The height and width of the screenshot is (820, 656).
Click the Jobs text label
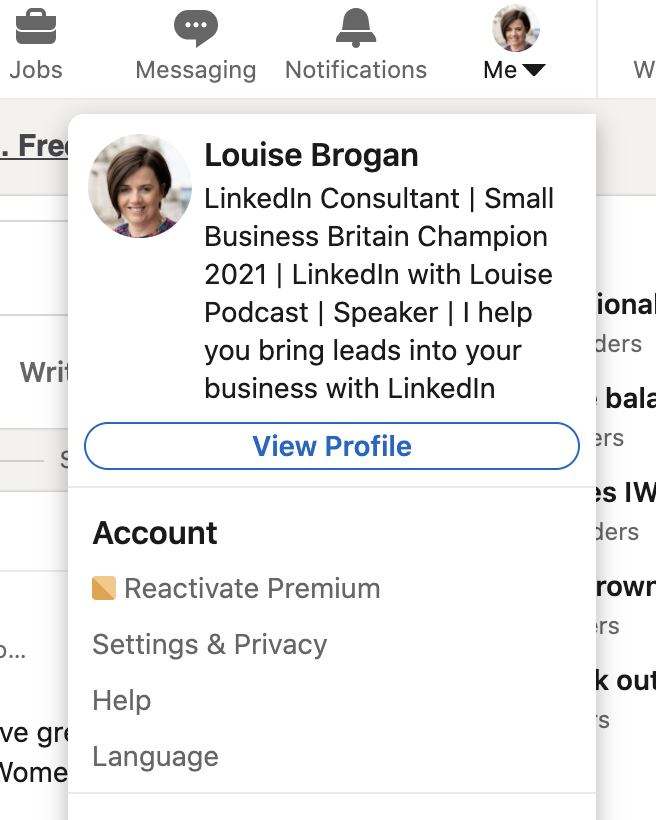pyautogui.click(x=36, y=70)
